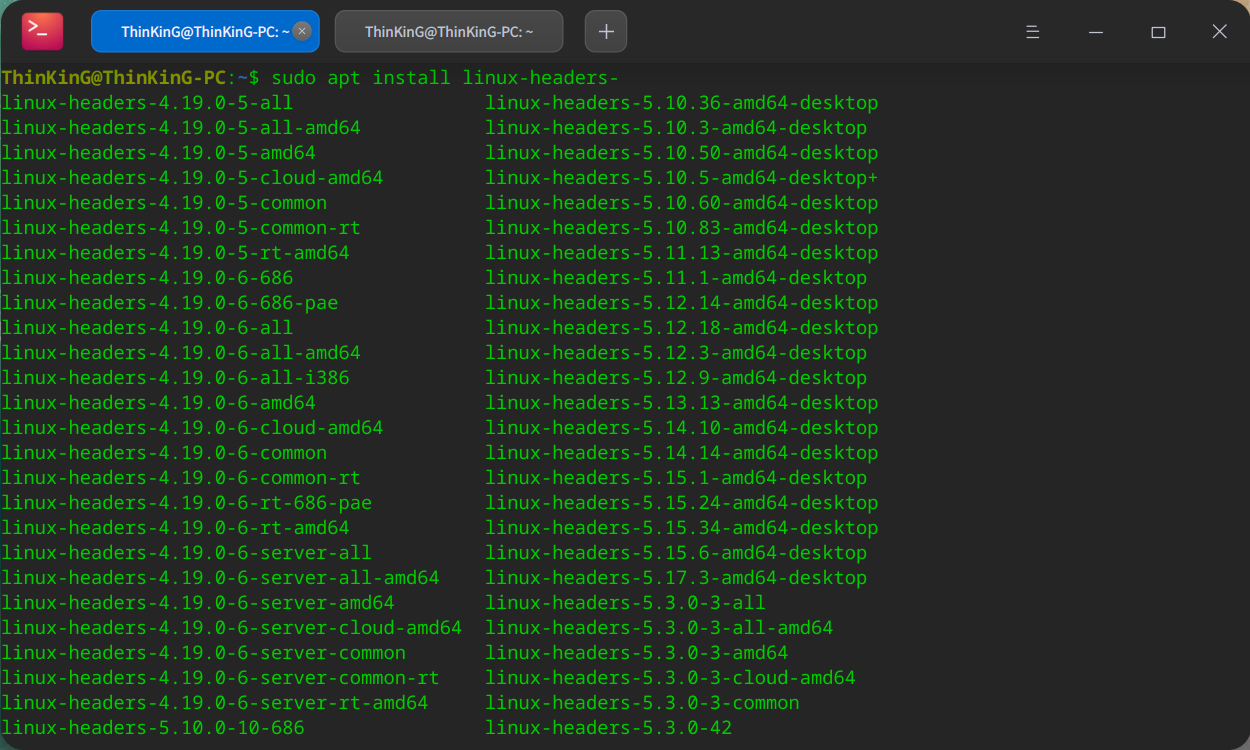The height and width of the screenshot is (750, 1250).
Task: Click the entry linux-headers-5.10.36-amd64-desktop
Action: coord(681,102)
